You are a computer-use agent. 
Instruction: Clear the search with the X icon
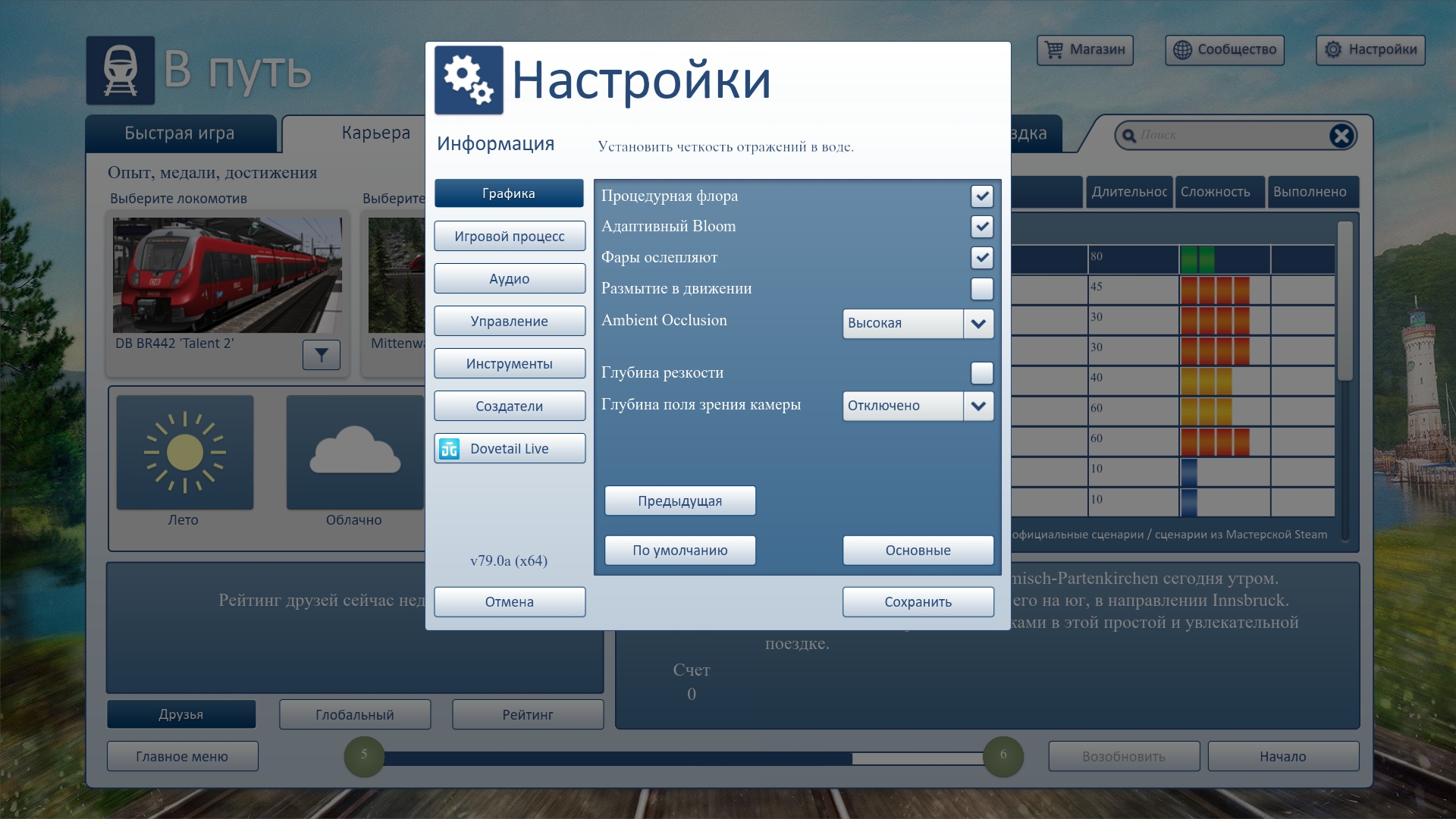click(1341, 135)
